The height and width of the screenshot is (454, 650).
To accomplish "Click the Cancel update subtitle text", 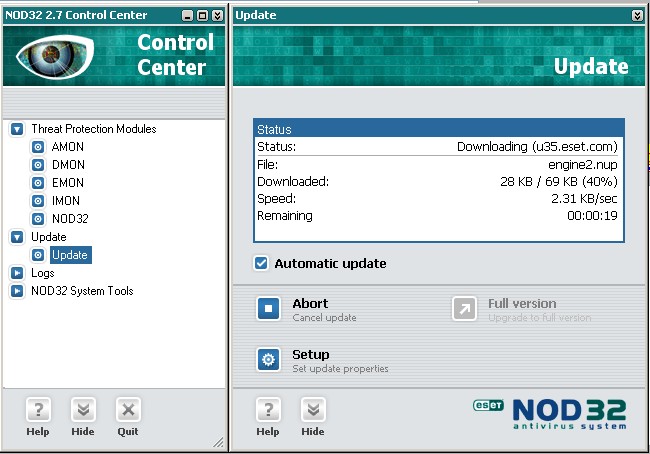I will point(324,318).
